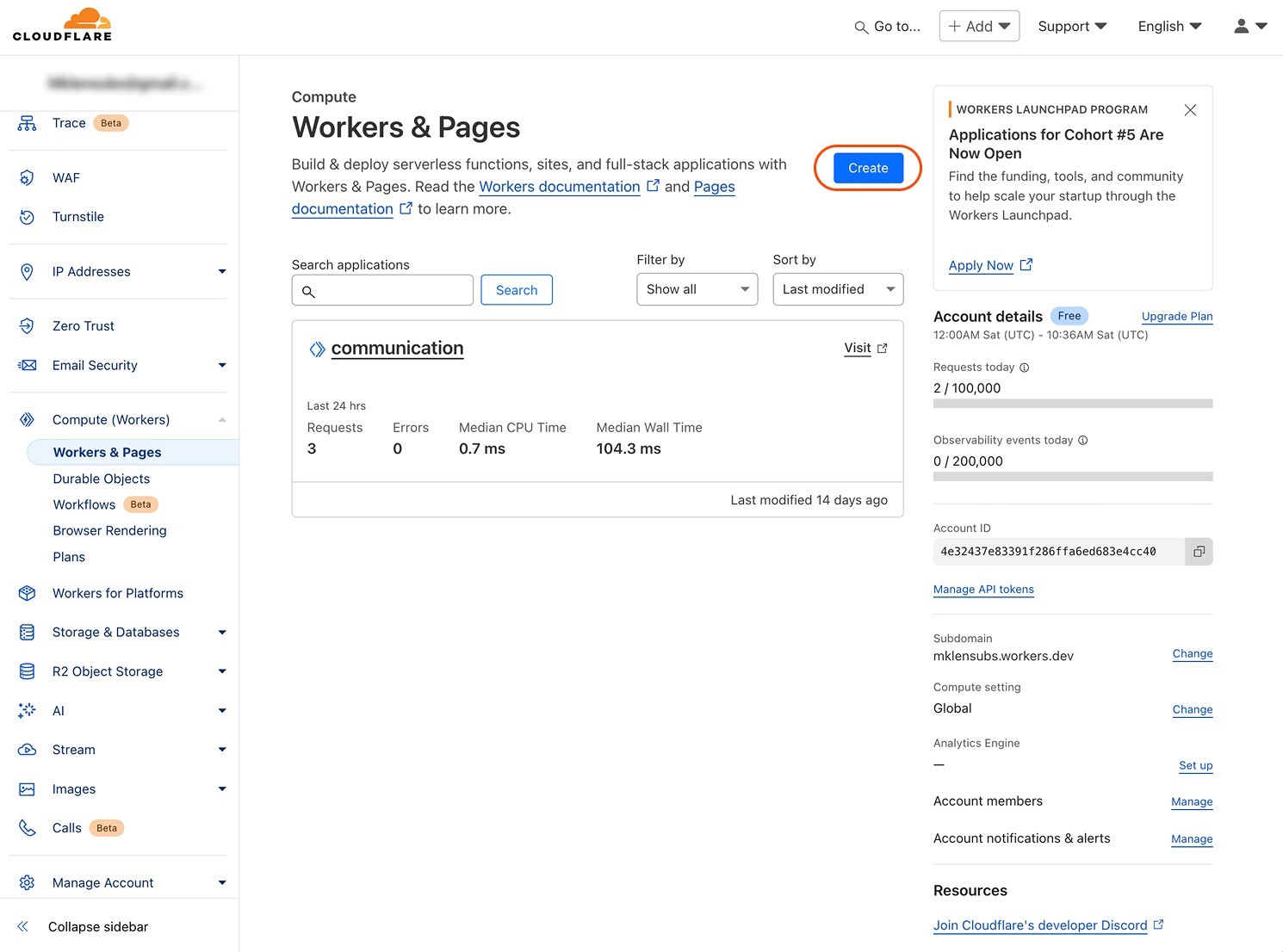Open Browser Rendering in sidebar
Screen dimensions: 1283x952
point(110,531)
